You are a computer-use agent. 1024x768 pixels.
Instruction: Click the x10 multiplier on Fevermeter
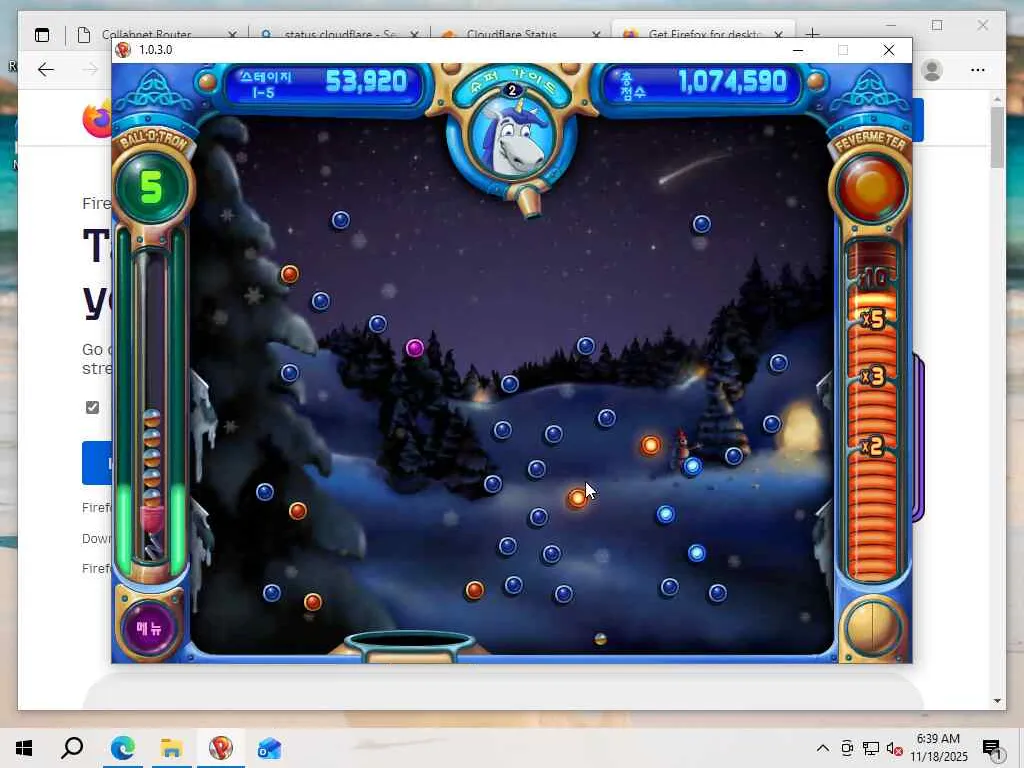(x=873, y=280)
